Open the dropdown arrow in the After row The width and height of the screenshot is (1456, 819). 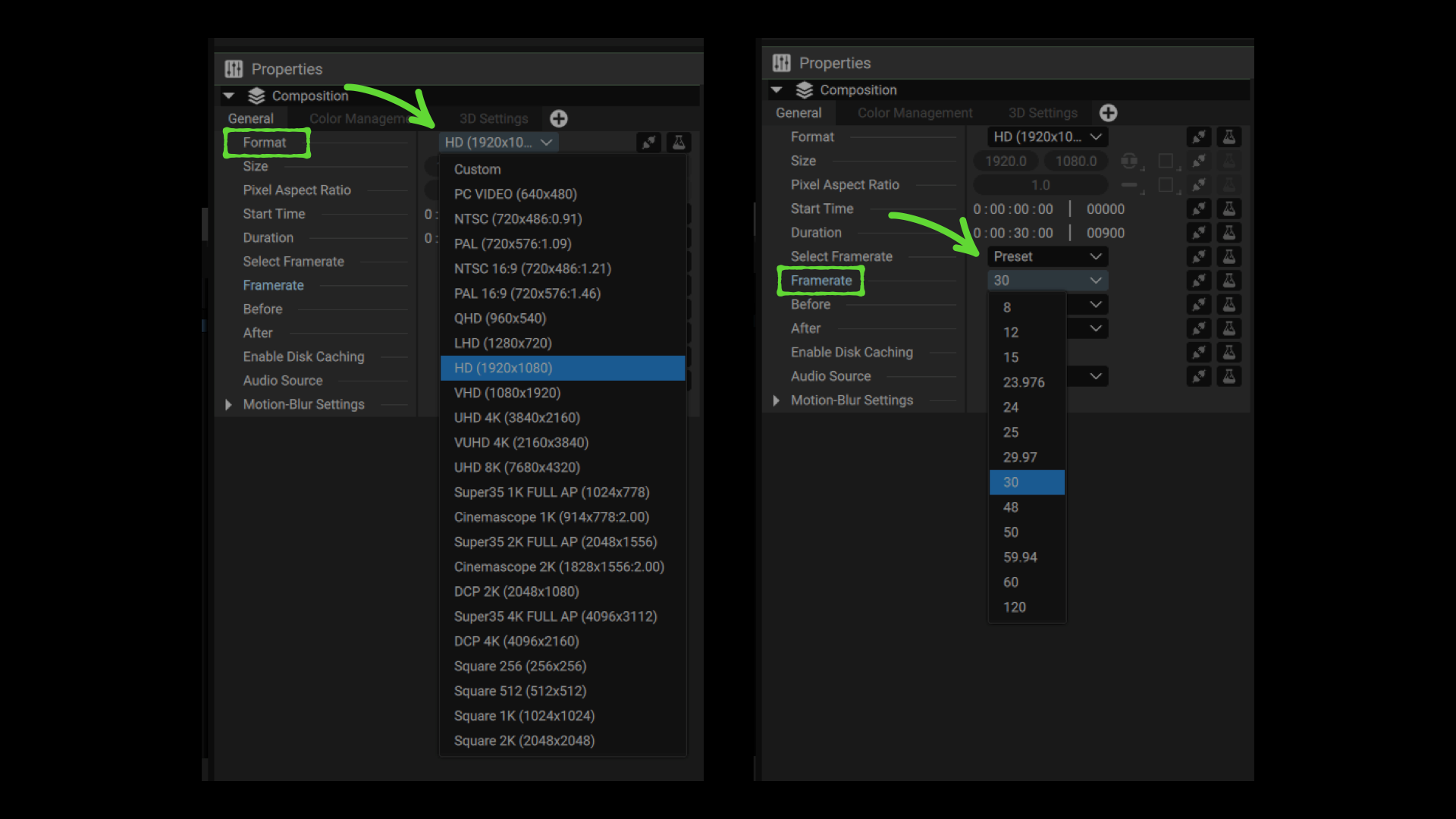pos(1096,328)
